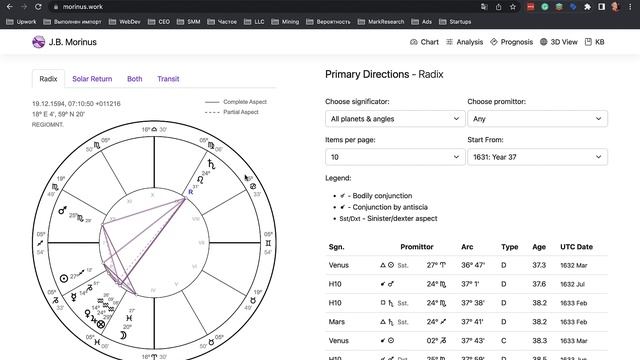Screen dimensions: 640x360
Task: Bookmark this page with star icon
Action: pyautogui.click(x=513, y=7)
